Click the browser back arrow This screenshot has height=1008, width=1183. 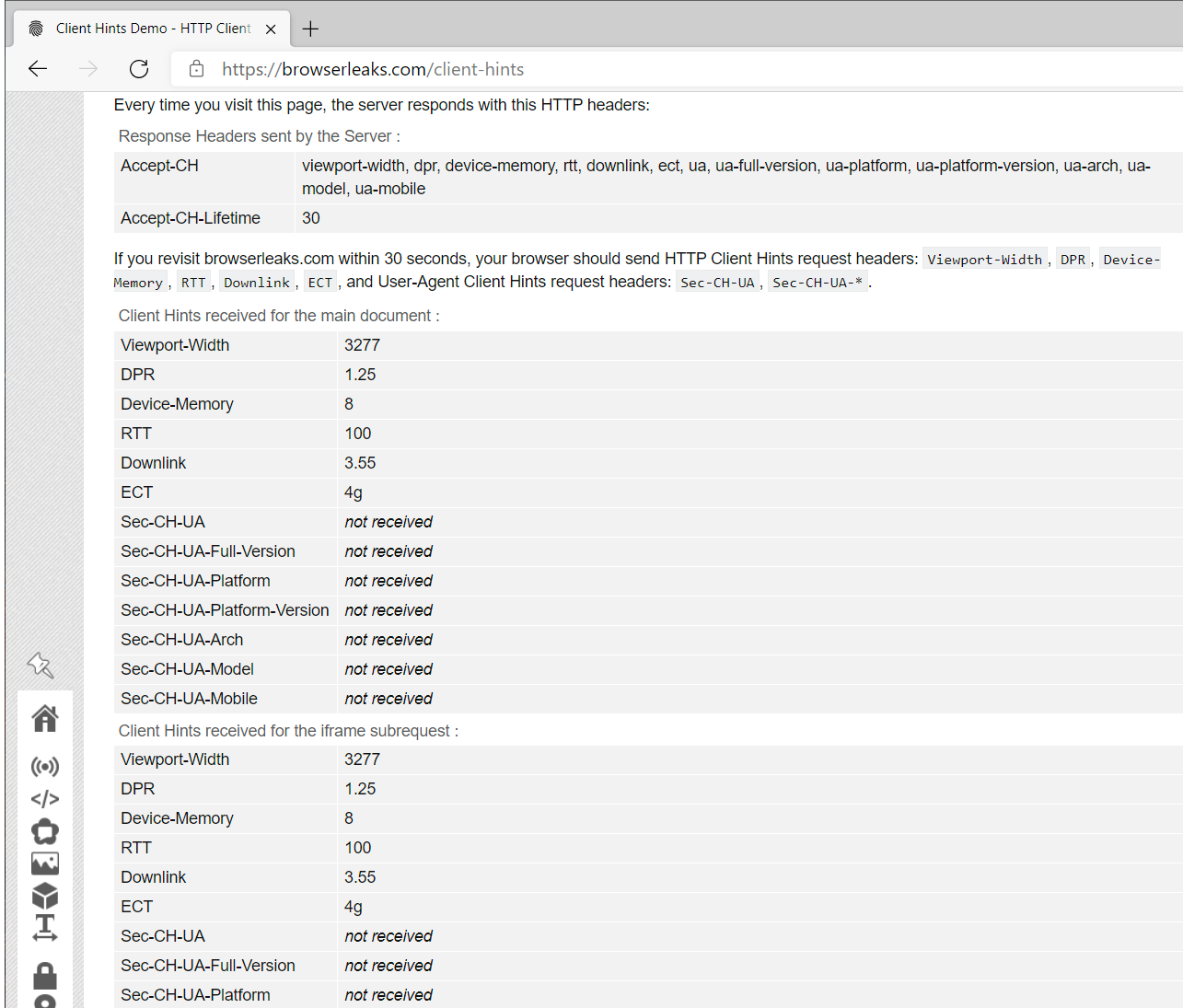point(38,69)
